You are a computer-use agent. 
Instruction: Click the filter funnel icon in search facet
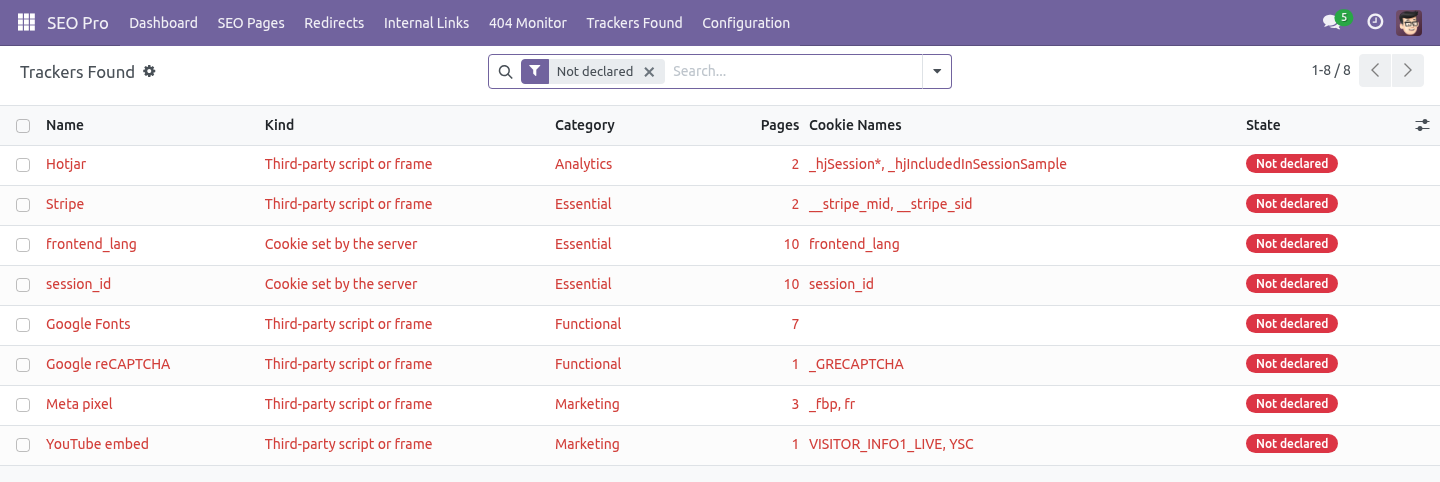coord(535,71)
